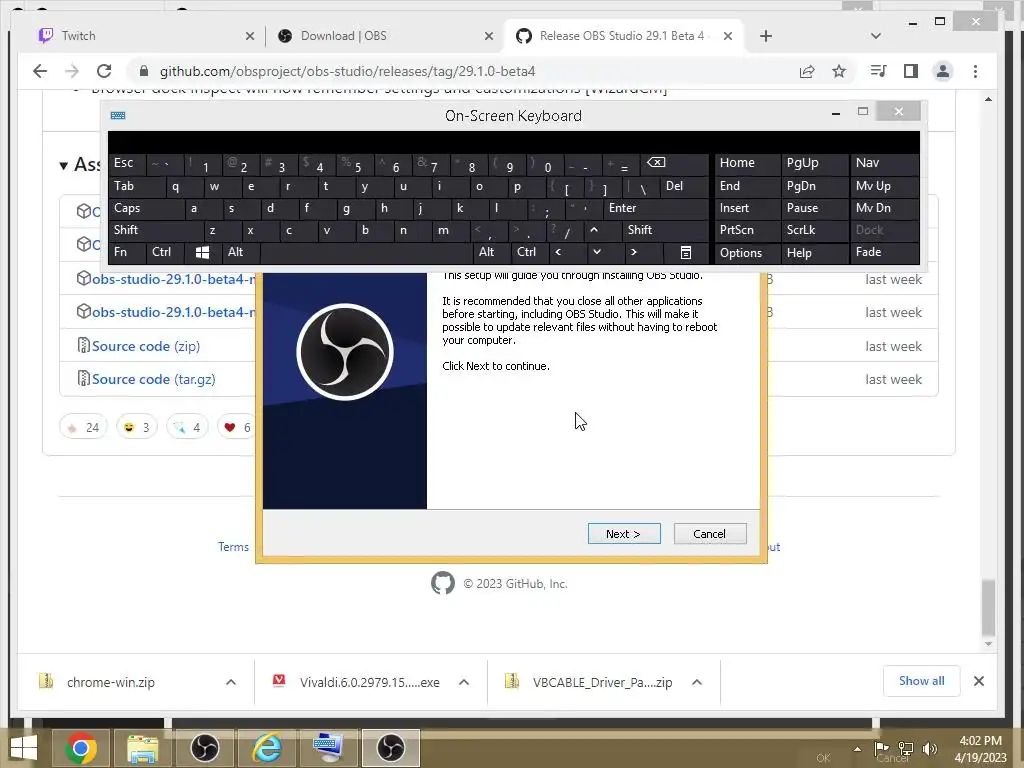Toggle Fn key on On-Screen Keyboard
Viewport: 1024px width, 768px height.
[x=127, y=252]
